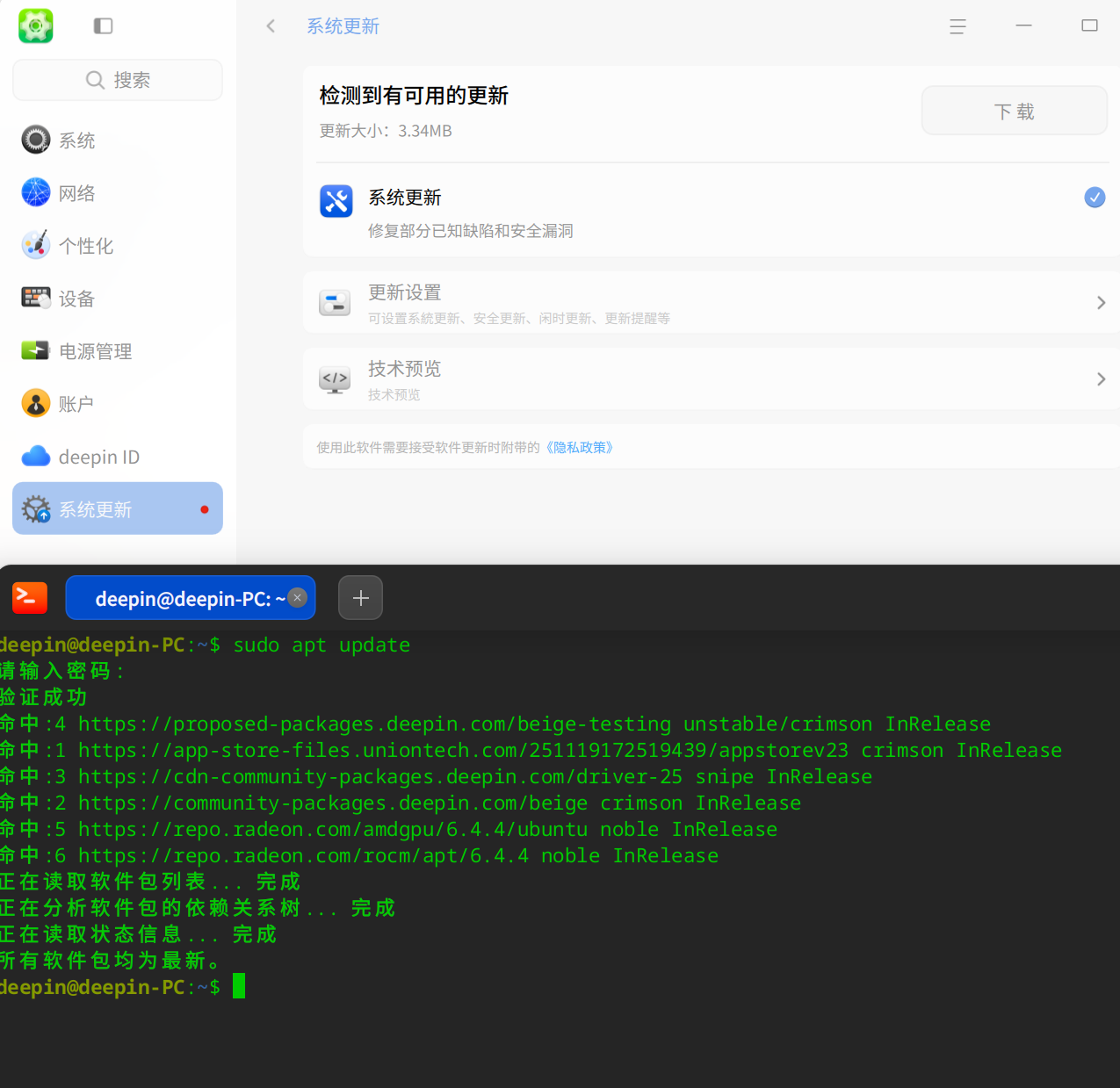This screenshot has height=1088, width=1120.
Task: Expand 更新设置 with right chevron
Action: coord(1101,303)
